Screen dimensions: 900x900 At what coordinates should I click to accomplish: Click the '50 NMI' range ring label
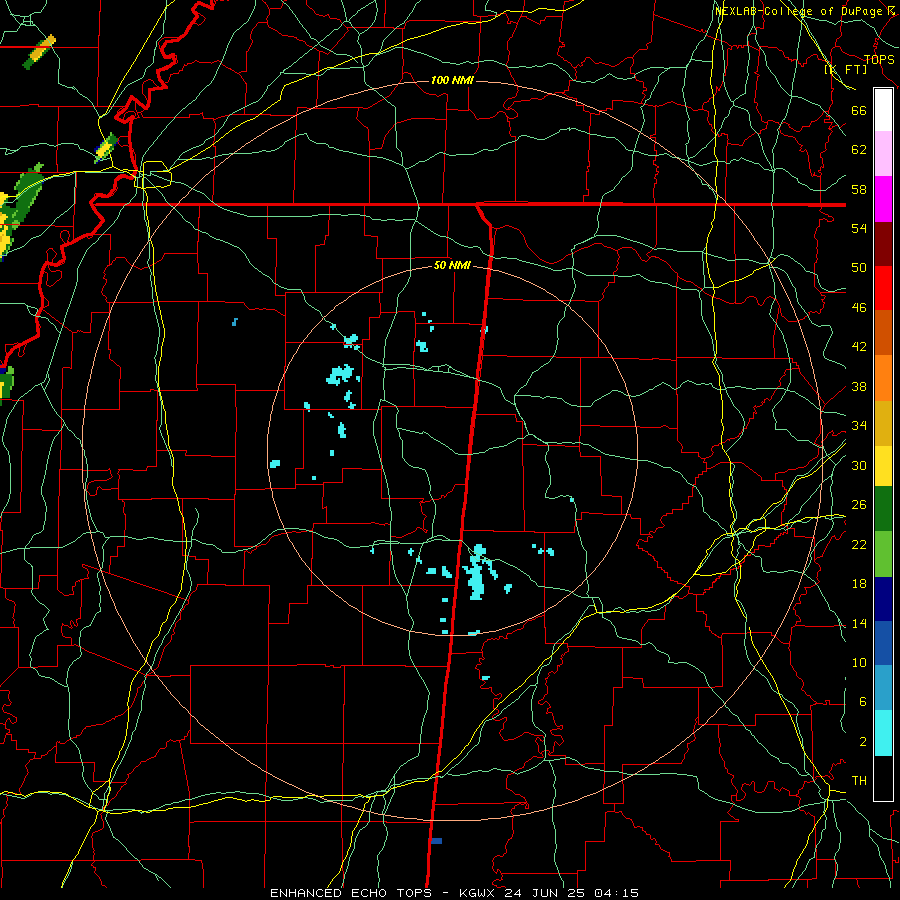(x=452, y=265)
